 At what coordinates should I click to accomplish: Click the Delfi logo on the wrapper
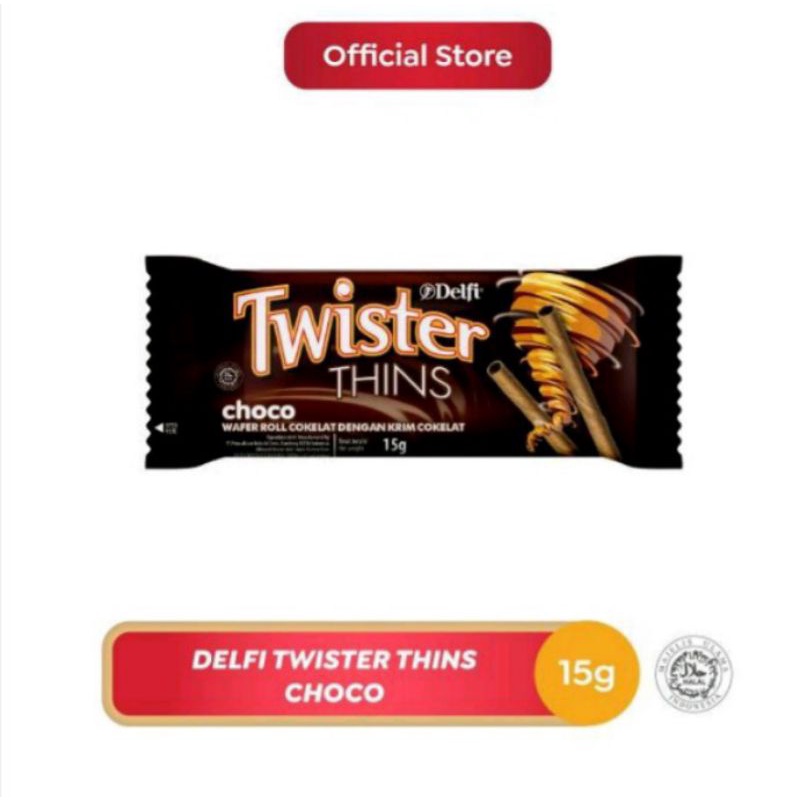click(451, 292)
